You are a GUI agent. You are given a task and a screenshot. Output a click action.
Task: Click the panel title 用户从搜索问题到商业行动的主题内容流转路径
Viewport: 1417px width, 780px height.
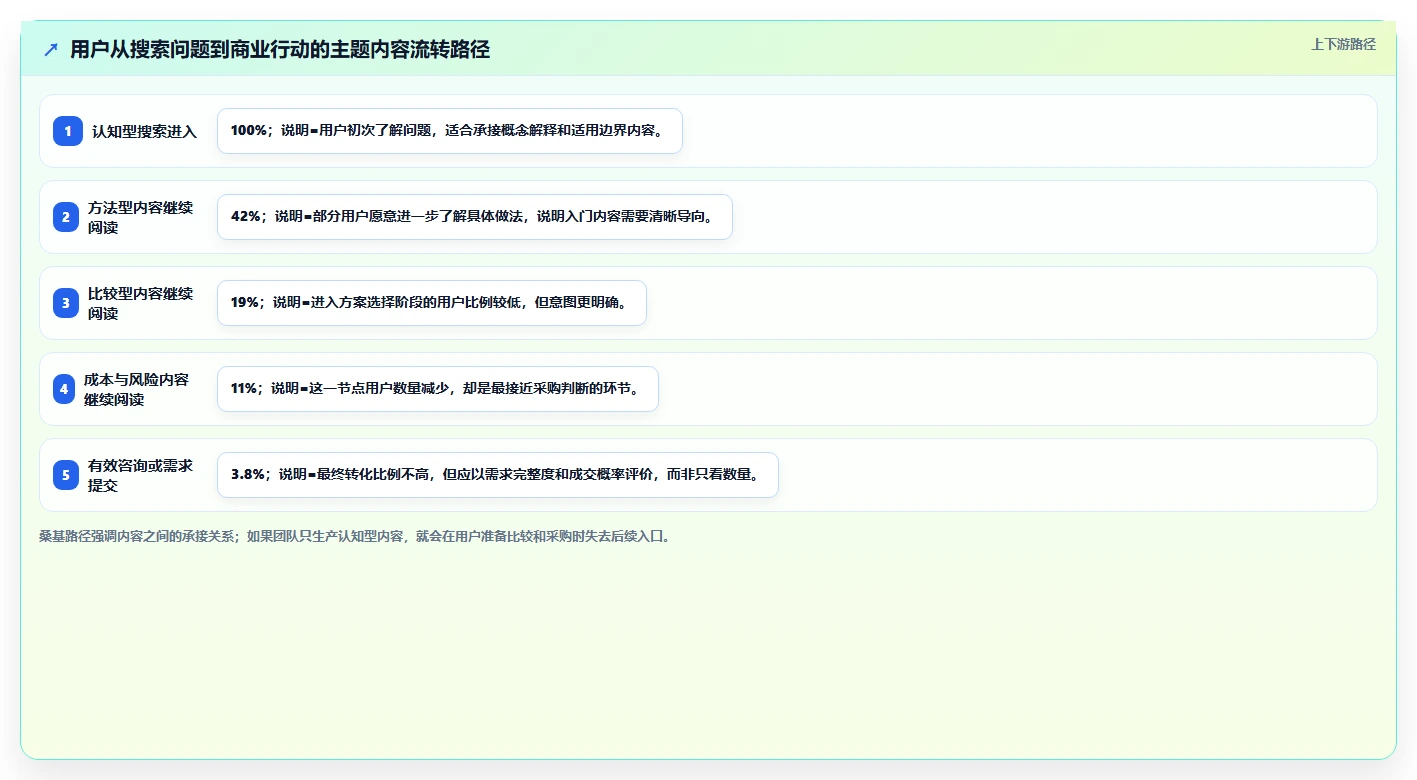[x=280, y=50]
